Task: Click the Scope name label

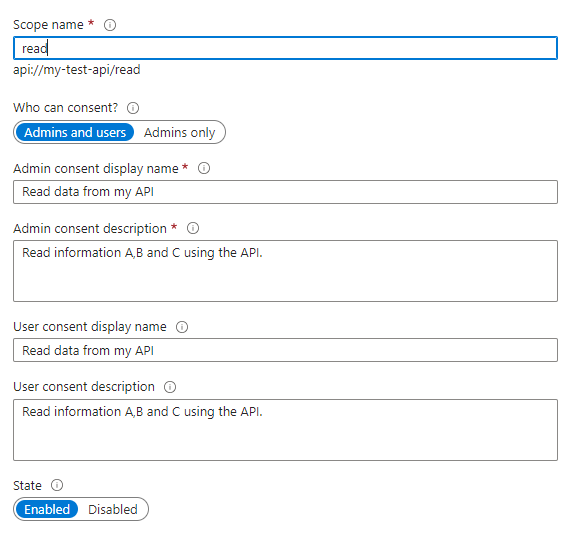Action: [x=48, y=25]
